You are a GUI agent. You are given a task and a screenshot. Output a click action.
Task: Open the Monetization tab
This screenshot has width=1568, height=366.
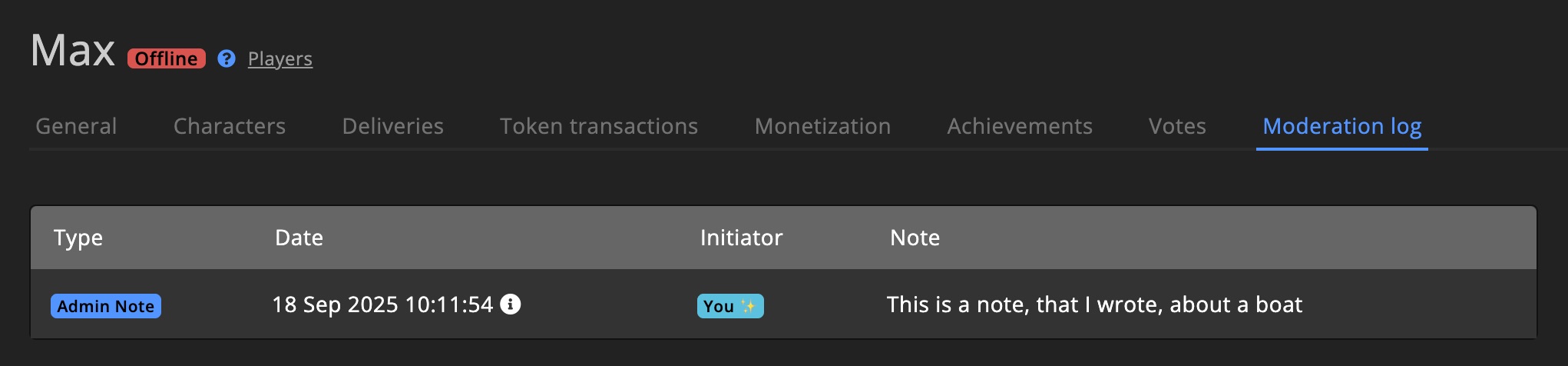822,126
